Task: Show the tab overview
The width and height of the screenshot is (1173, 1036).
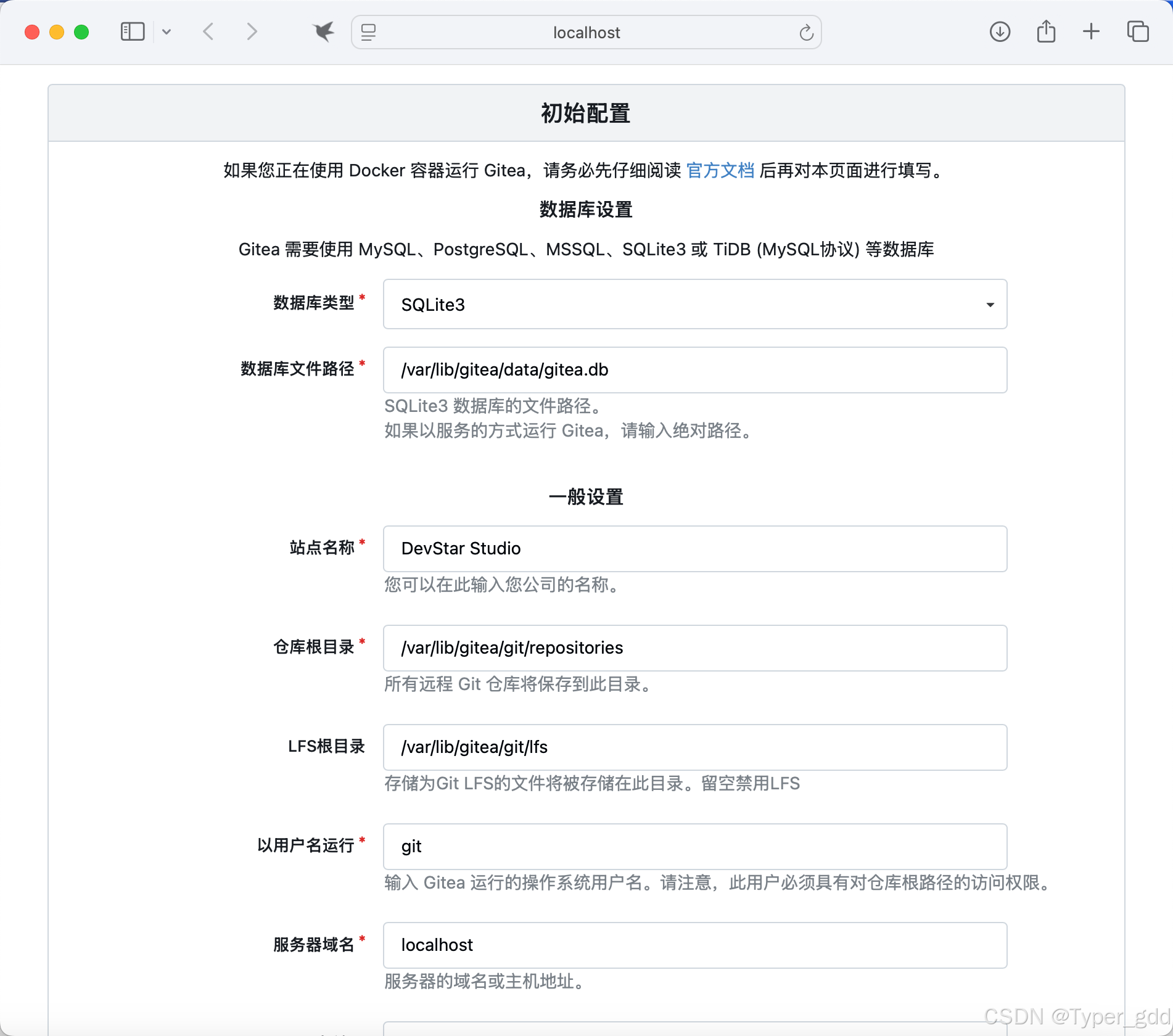Action: [x=1137, y=31]
